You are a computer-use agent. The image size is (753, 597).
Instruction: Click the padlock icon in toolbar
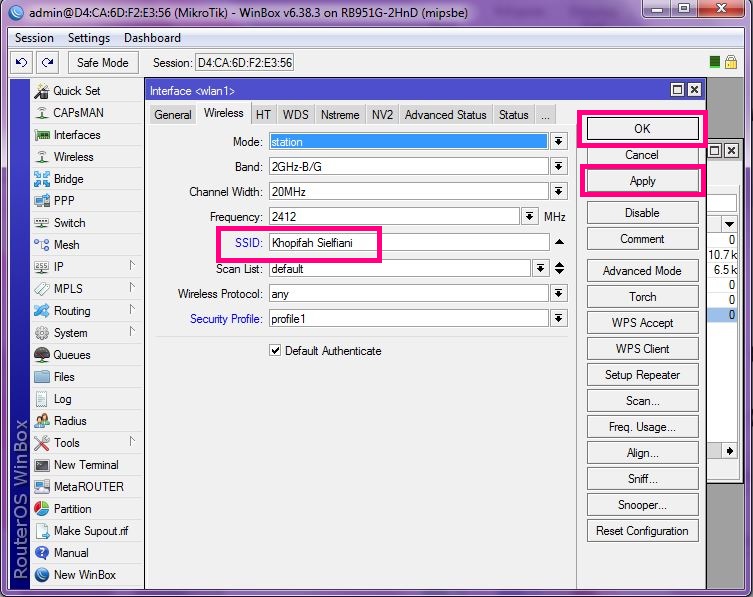(731, 62)
